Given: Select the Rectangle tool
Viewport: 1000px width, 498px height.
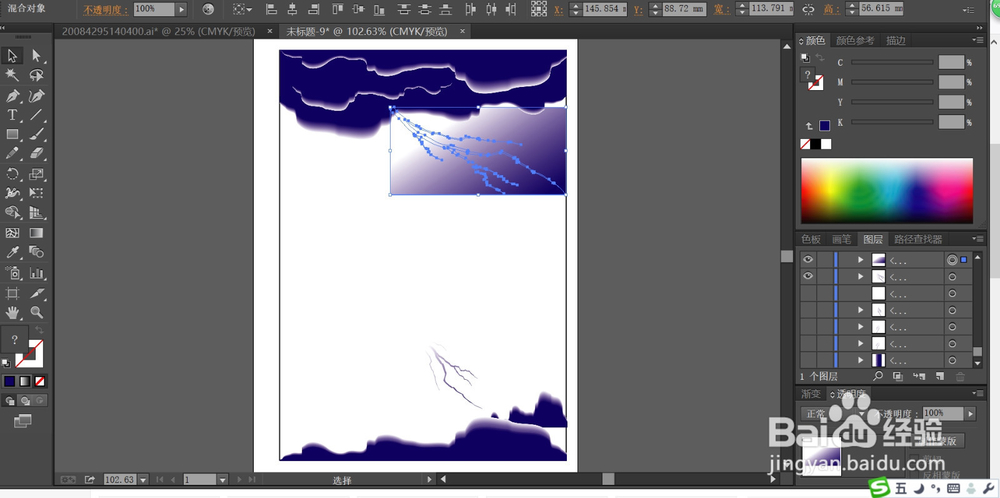Looking at the screenshot, I should tap(12, 134).
